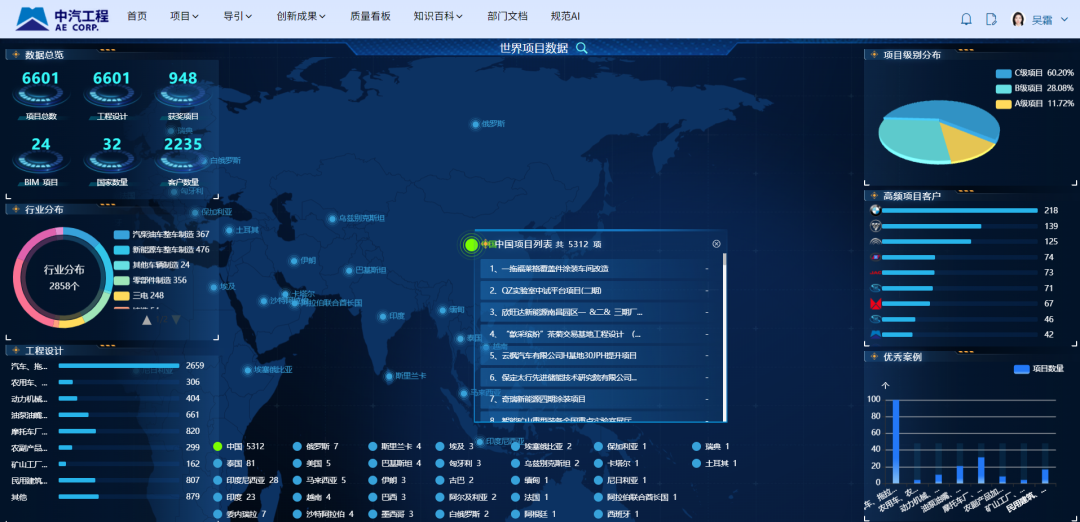Toggle 新能源车整车制造 legend item
Image resolution: width=1080 pixels, height=522 pixels.
click(121, 250)
